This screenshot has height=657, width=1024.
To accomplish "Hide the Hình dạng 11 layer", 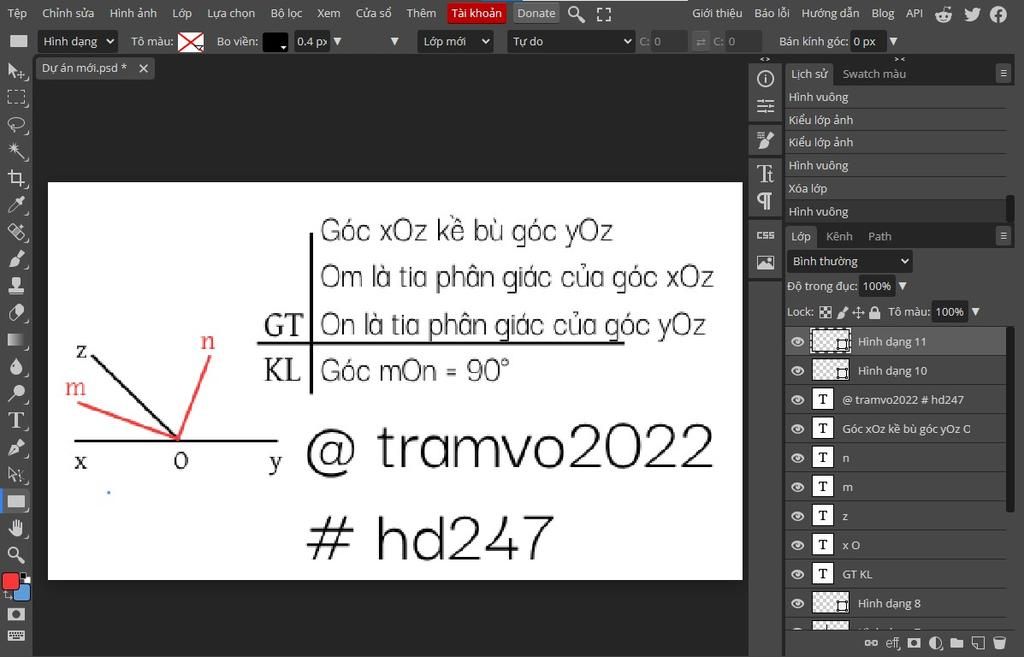I will pos(797,342).
